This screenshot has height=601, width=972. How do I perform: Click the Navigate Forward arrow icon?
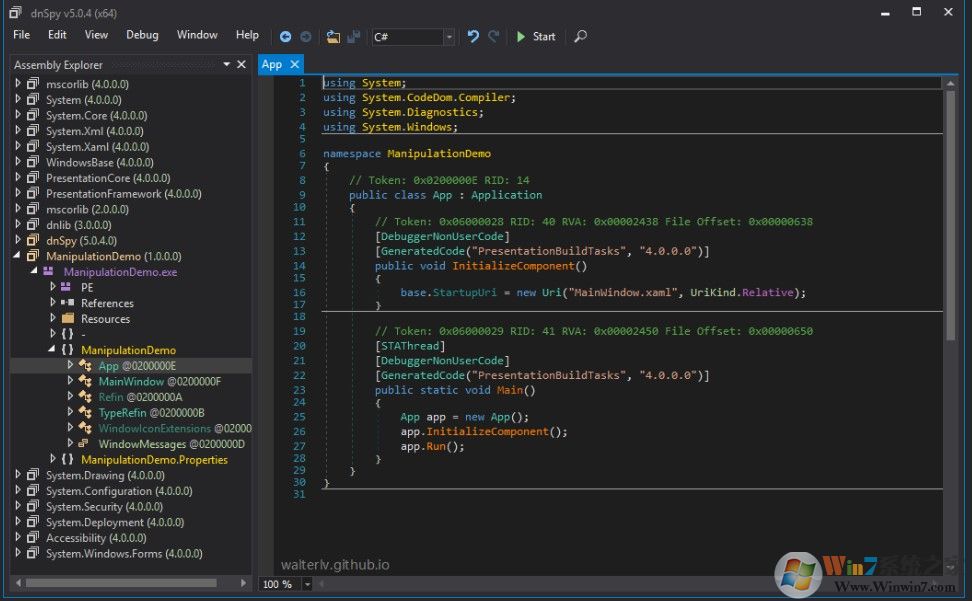coord(306,36)
